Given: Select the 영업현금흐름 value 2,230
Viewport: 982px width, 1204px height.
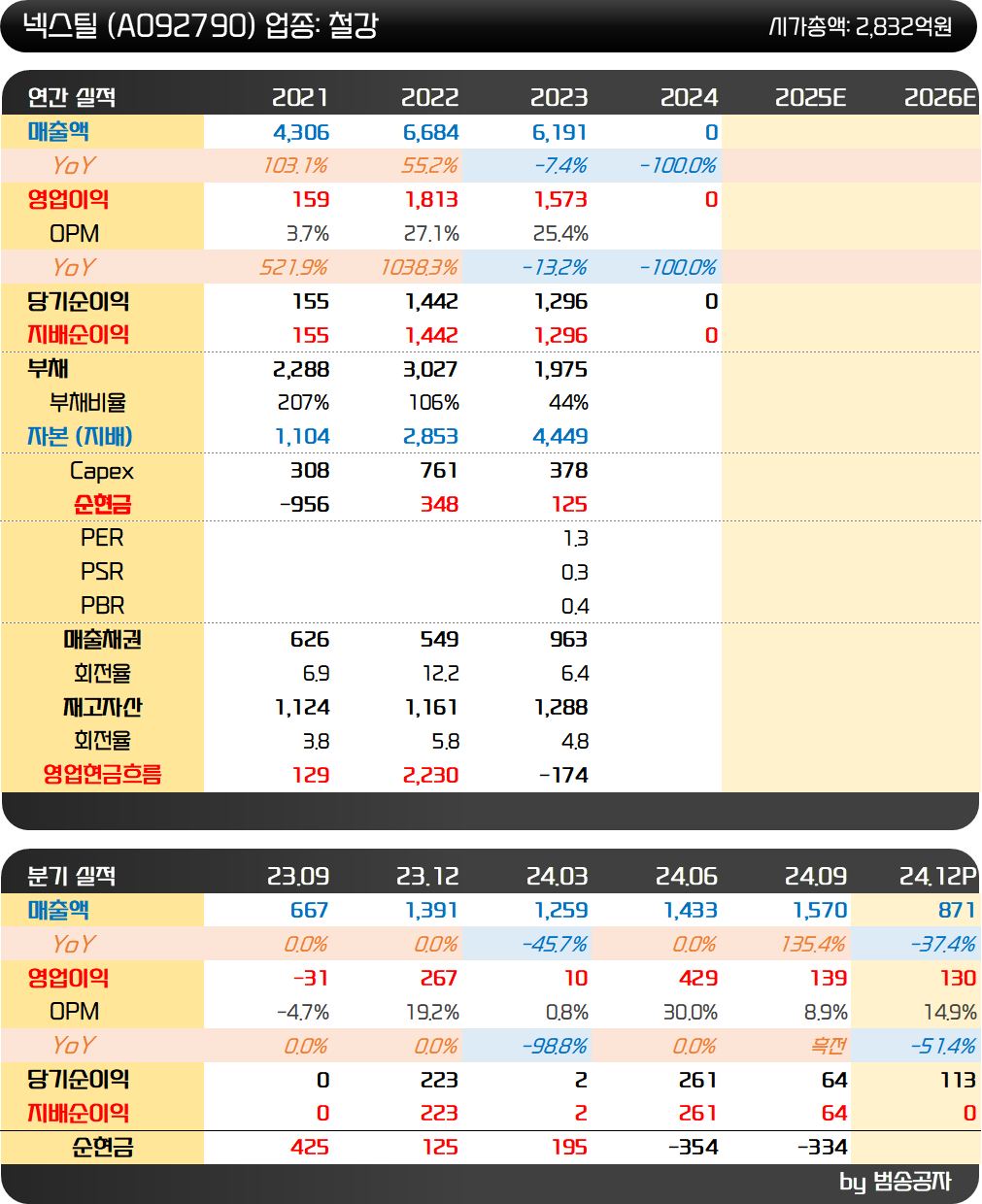Looking at the screenshot, I should (430, 776).
